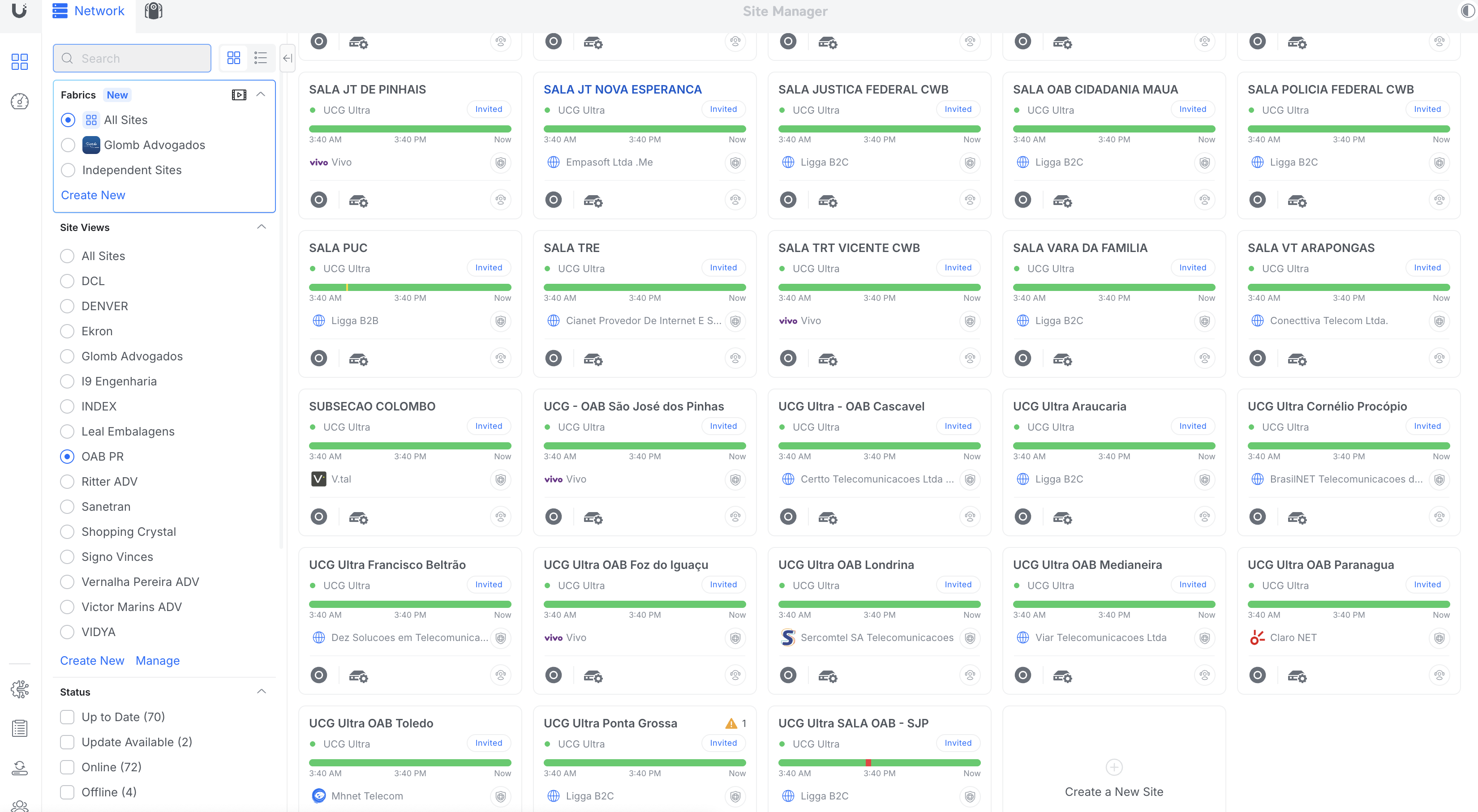
Task: Enable the Offline (4) status filter
Action: click(68, 792)
